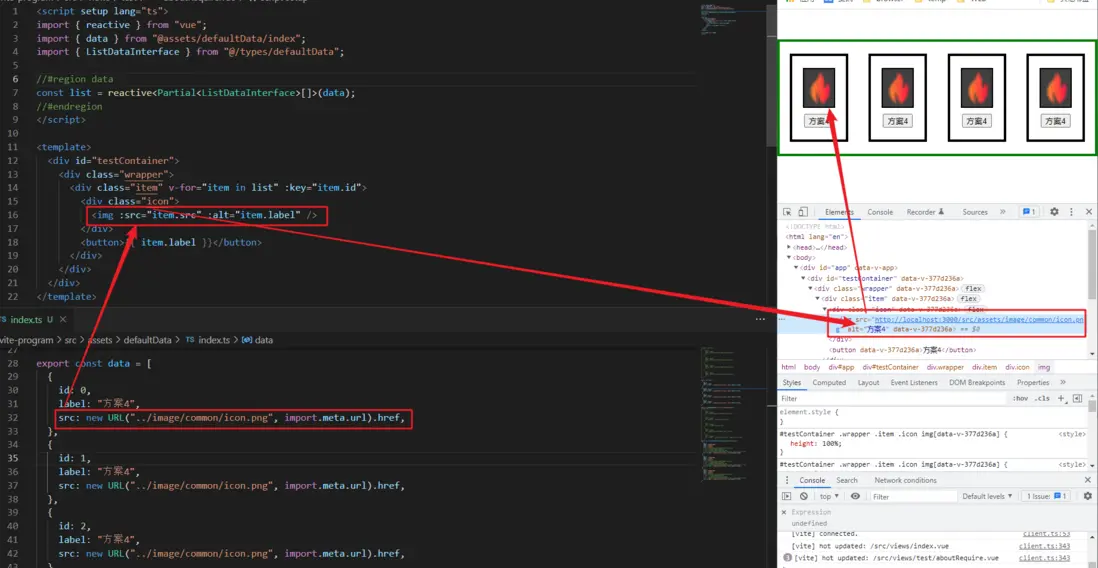Open the Recorder tab
The width and height of the screenshot is (1098, 568).
925,212
